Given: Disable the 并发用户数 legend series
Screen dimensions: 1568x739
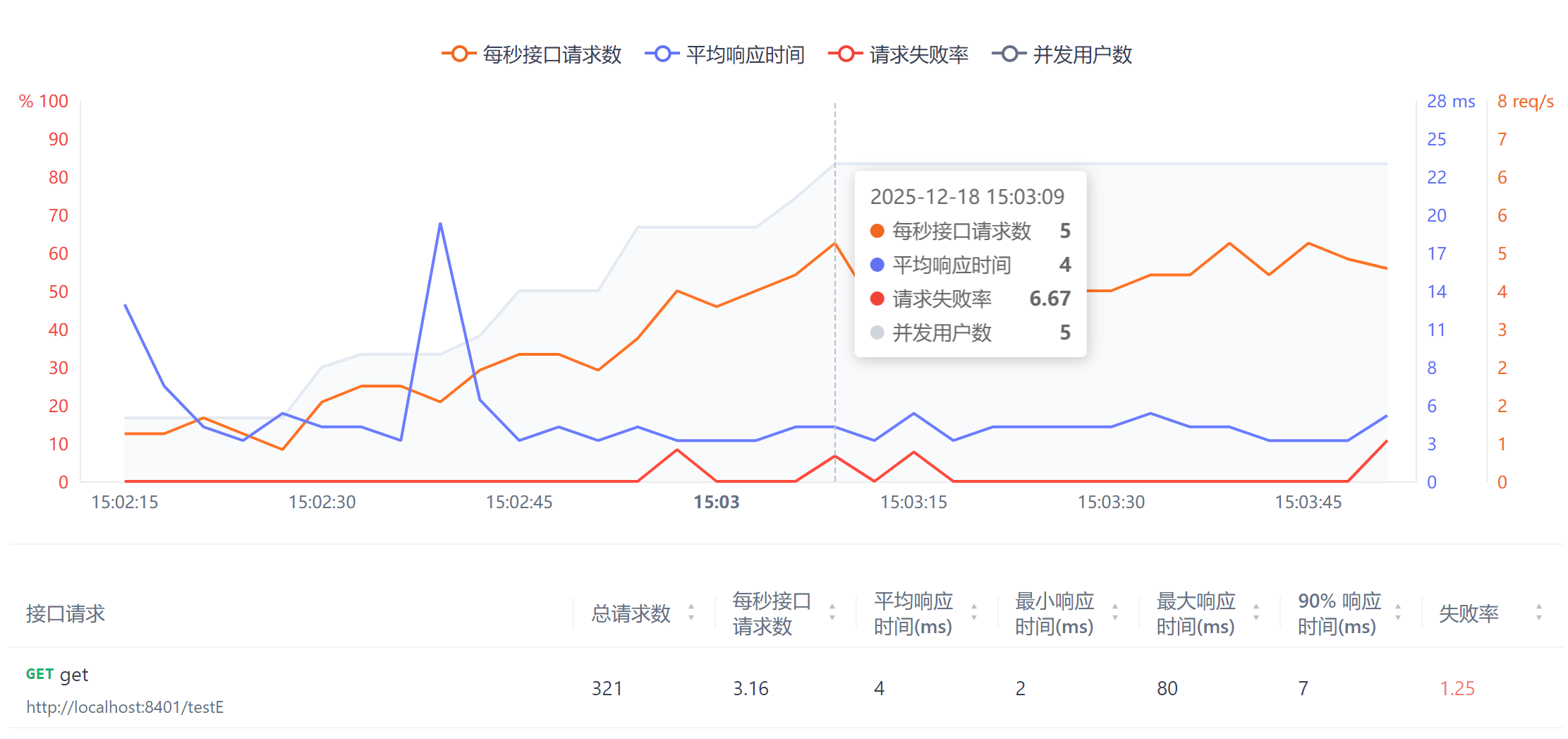Looking at the screenshot, I should point(1062,54).
